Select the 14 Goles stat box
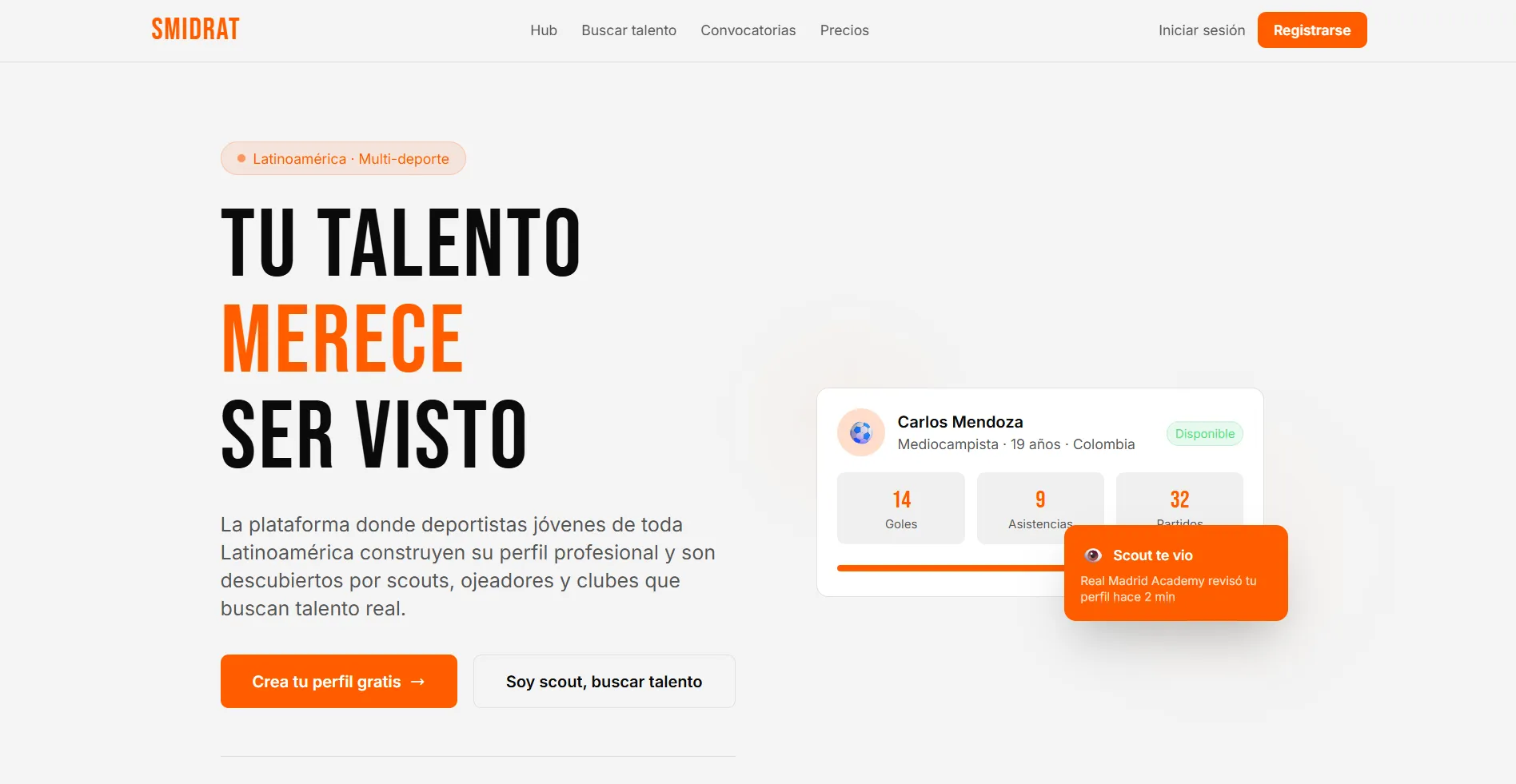Image resolution: width=1516 pixels, height=784 pixels. click(x=901, y=508)
